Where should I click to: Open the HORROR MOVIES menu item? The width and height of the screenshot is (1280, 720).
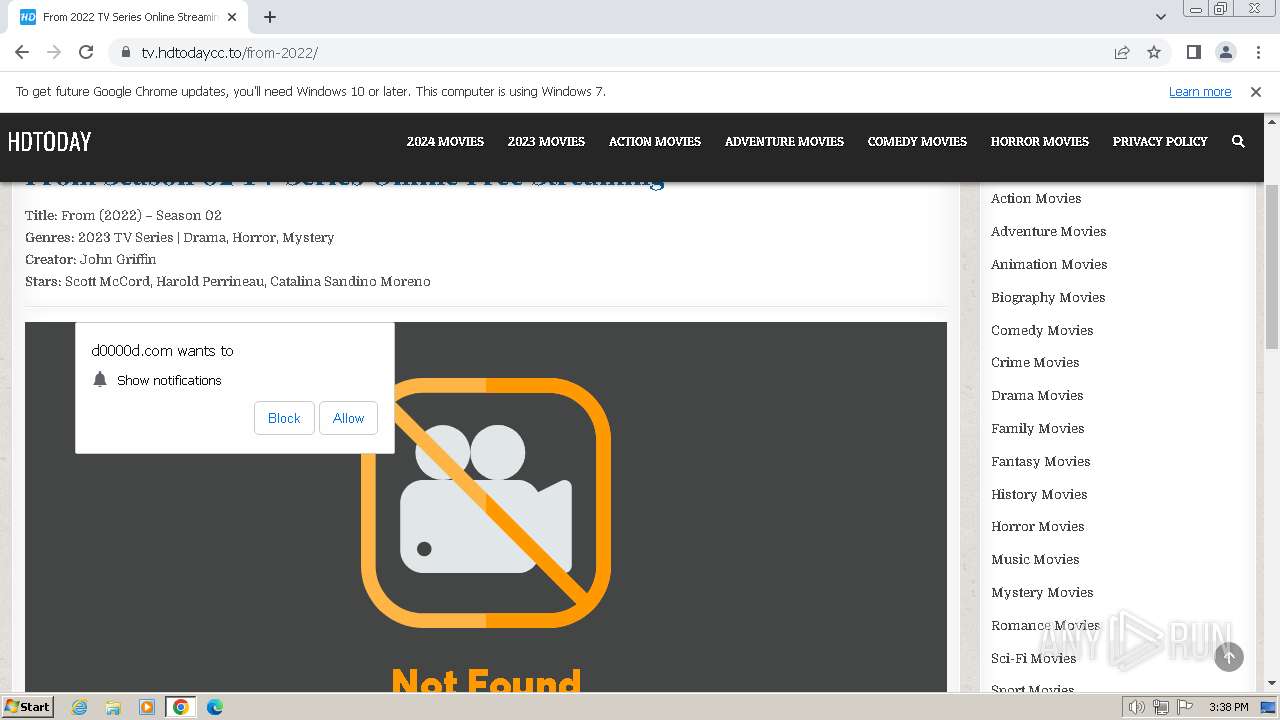[x=1039, y=141]
